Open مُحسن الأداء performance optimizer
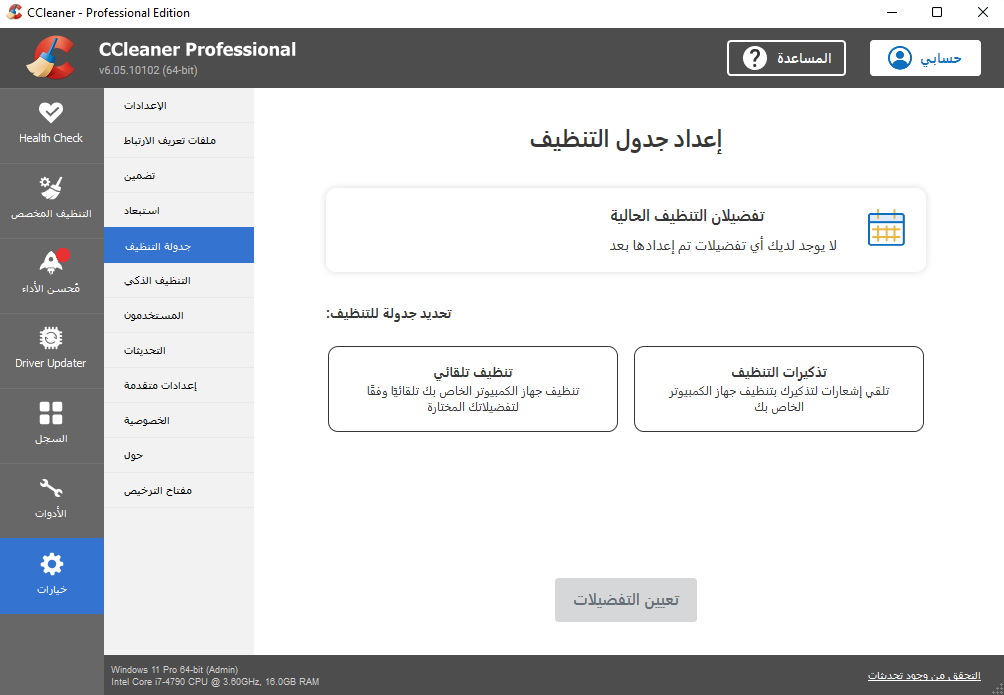Image resolution: width=1004 pixels, height=695 pixels. (x=51, y=275)
